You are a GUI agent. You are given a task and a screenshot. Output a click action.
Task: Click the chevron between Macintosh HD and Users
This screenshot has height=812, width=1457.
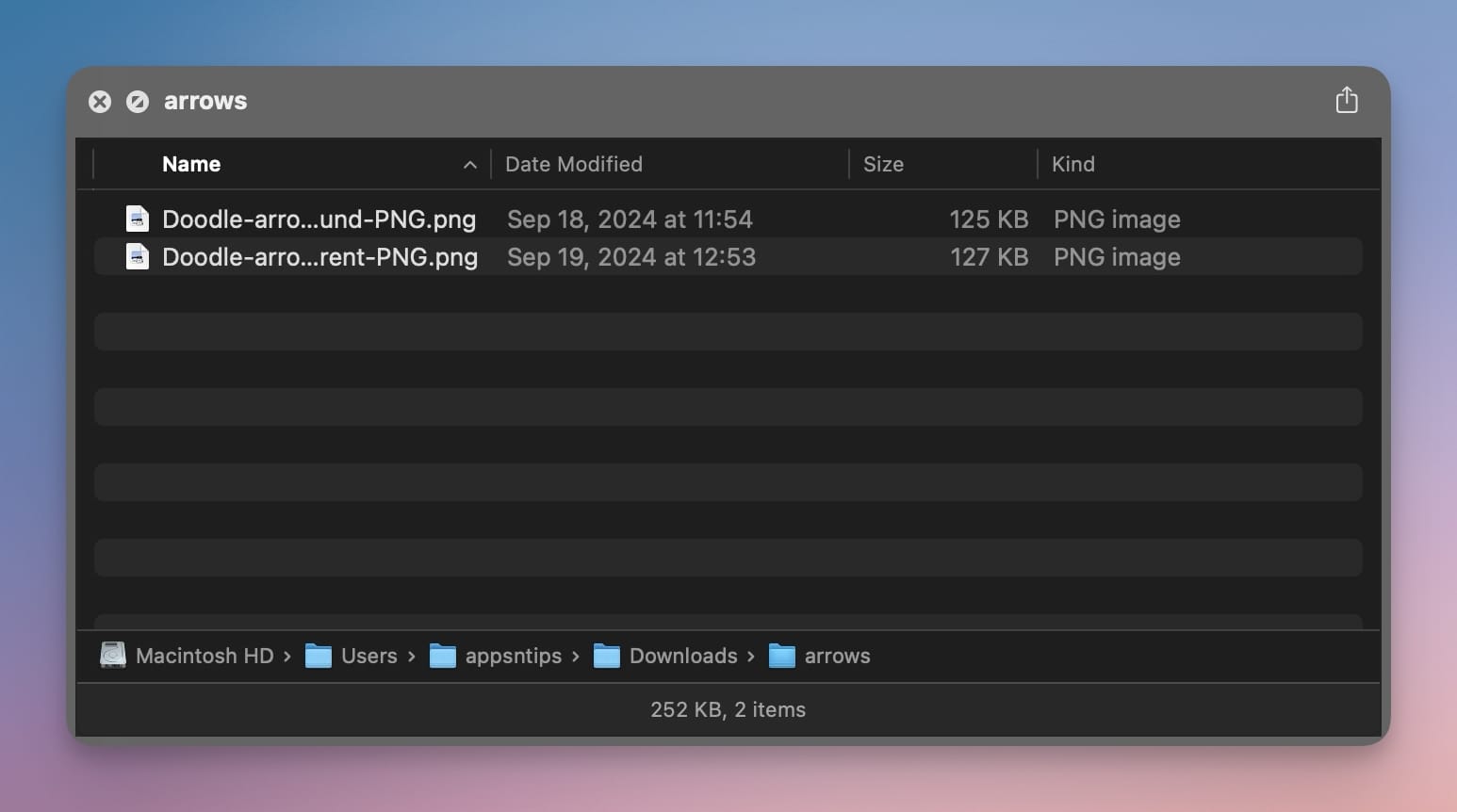pos(288,656)
